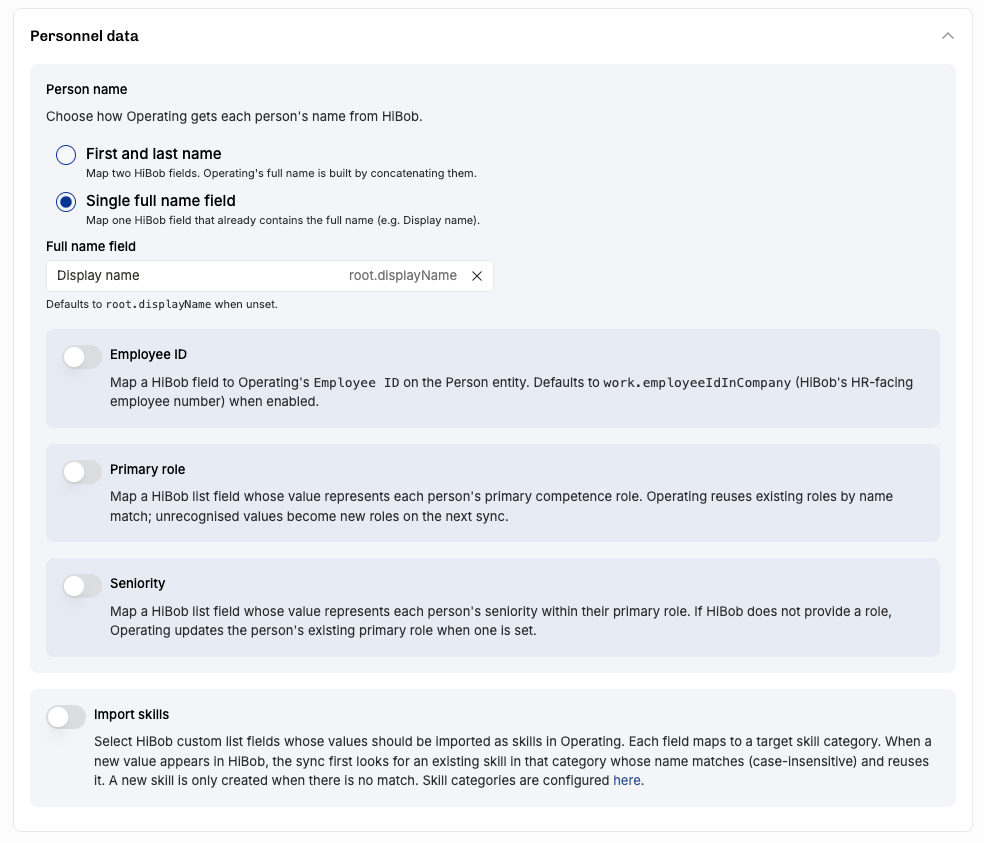Click the root.displayName value text
Screen dimensions: 984x843
[403, 276]
